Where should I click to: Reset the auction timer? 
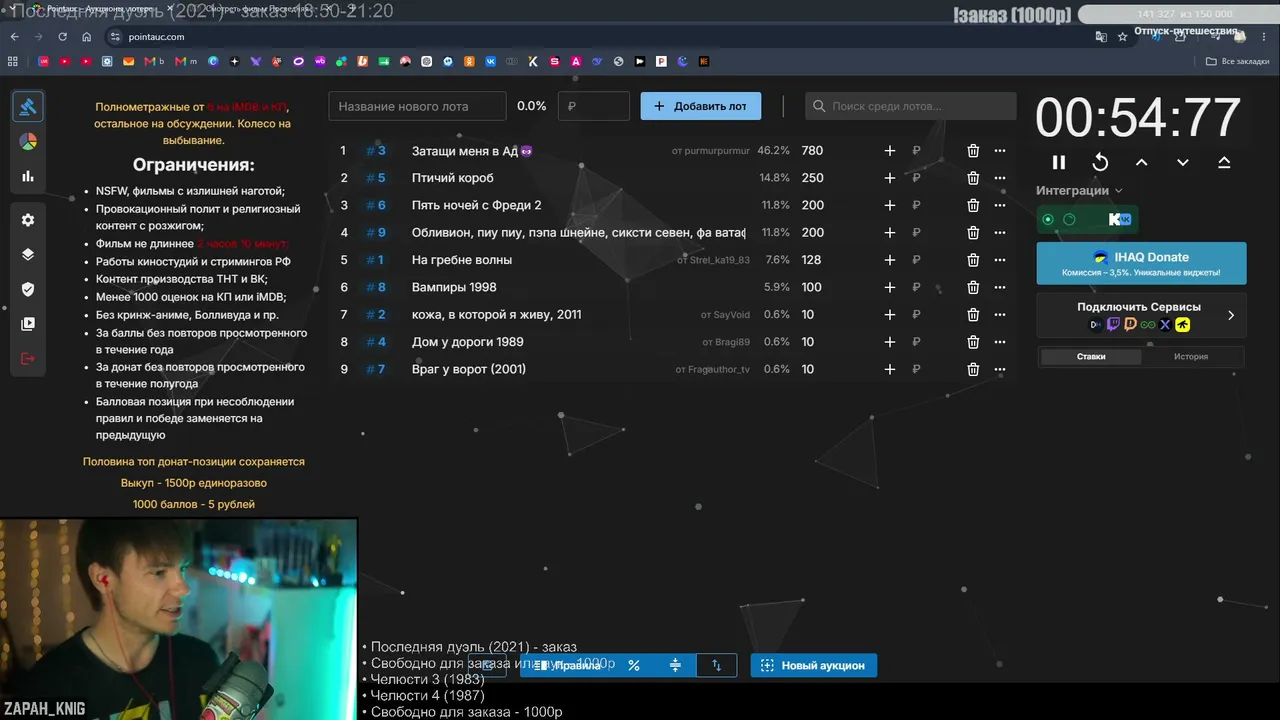click(1100, 162)
